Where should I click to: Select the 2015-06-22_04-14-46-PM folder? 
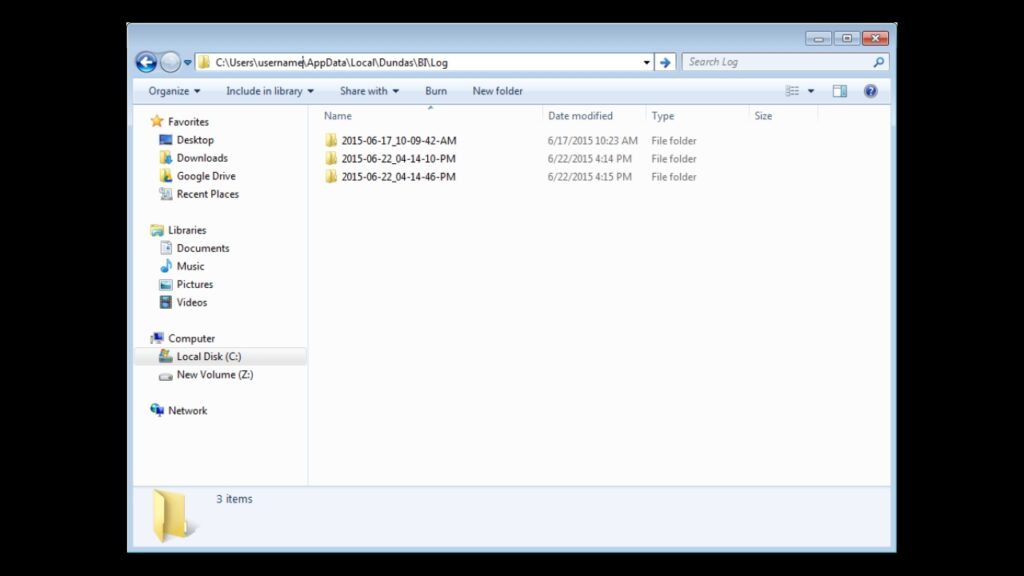coord(398,177)
